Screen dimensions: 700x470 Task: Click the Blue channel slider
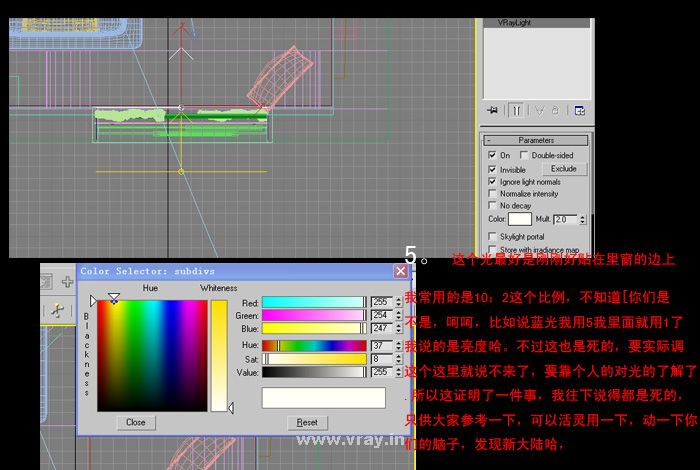[314, 329]
